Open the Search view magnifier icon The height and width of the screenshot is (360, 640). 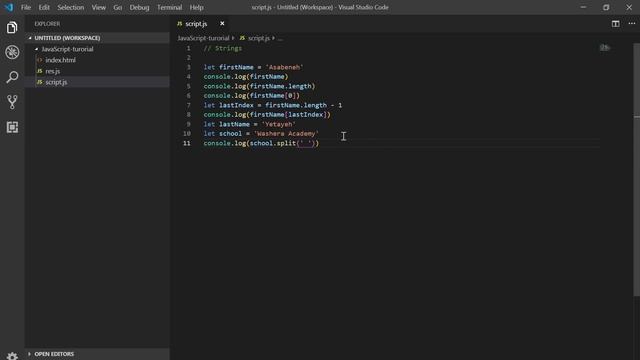12,77
